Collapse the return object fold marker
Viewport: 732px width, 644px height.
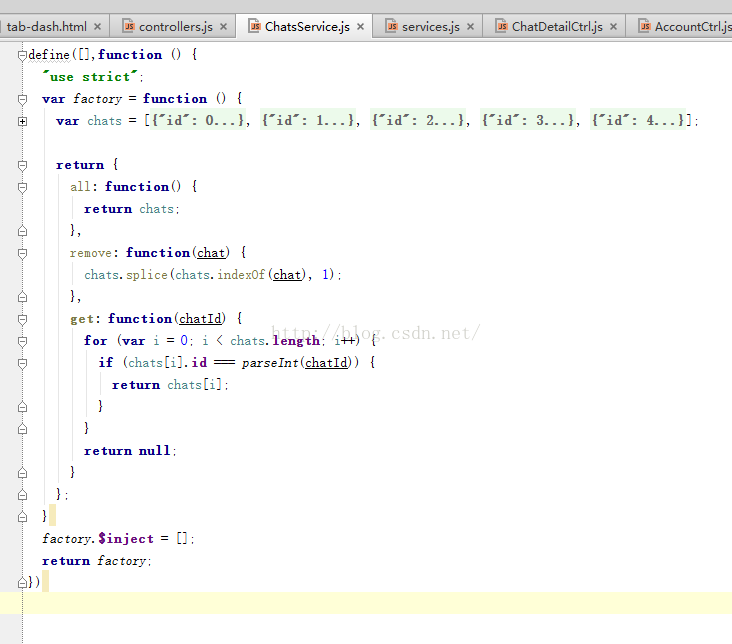click(22, 165)
